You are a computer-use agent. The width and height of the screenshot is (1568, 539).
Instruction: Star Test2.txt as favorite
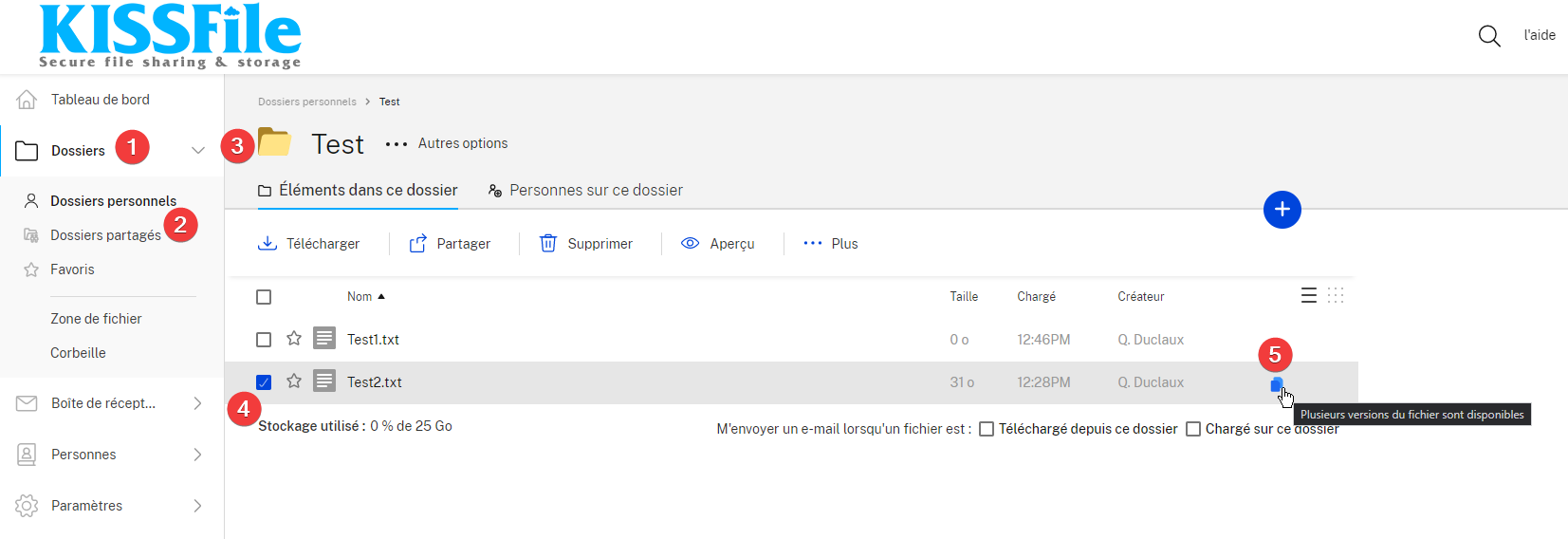click(x=294, y=381)
